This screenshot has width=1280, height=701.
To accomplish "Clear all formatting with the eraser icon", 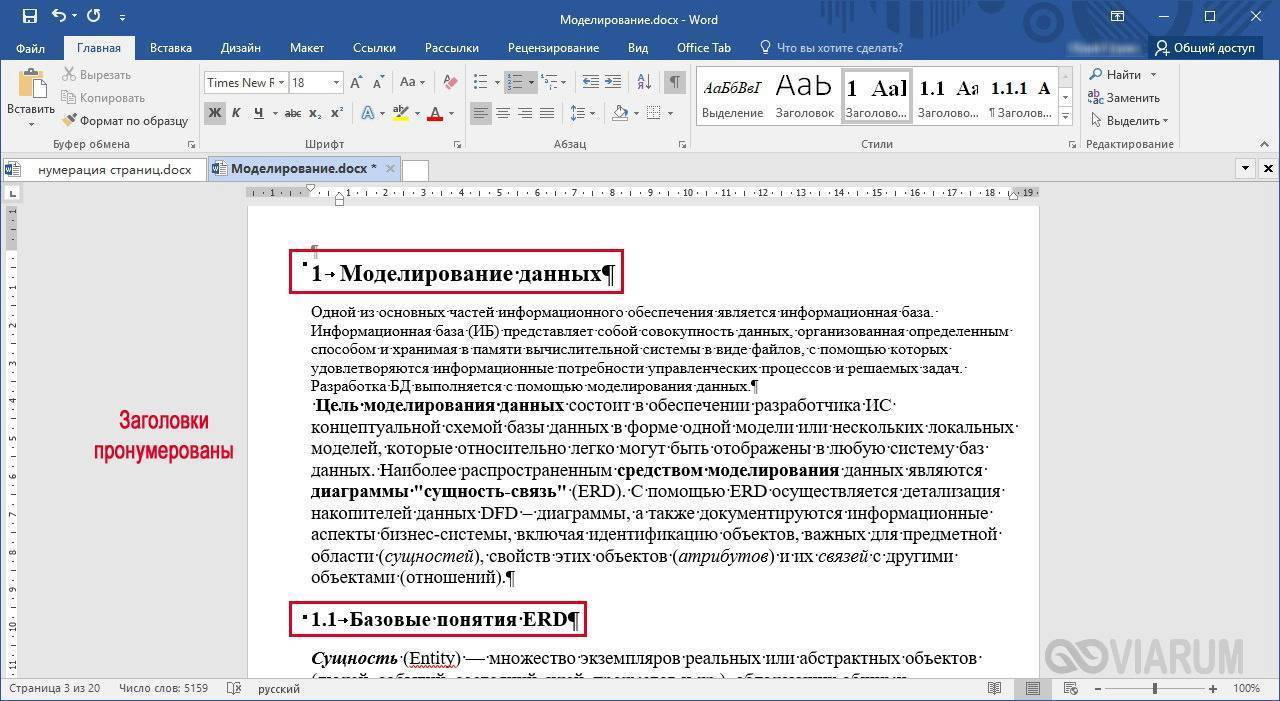I will coord(450,83).
